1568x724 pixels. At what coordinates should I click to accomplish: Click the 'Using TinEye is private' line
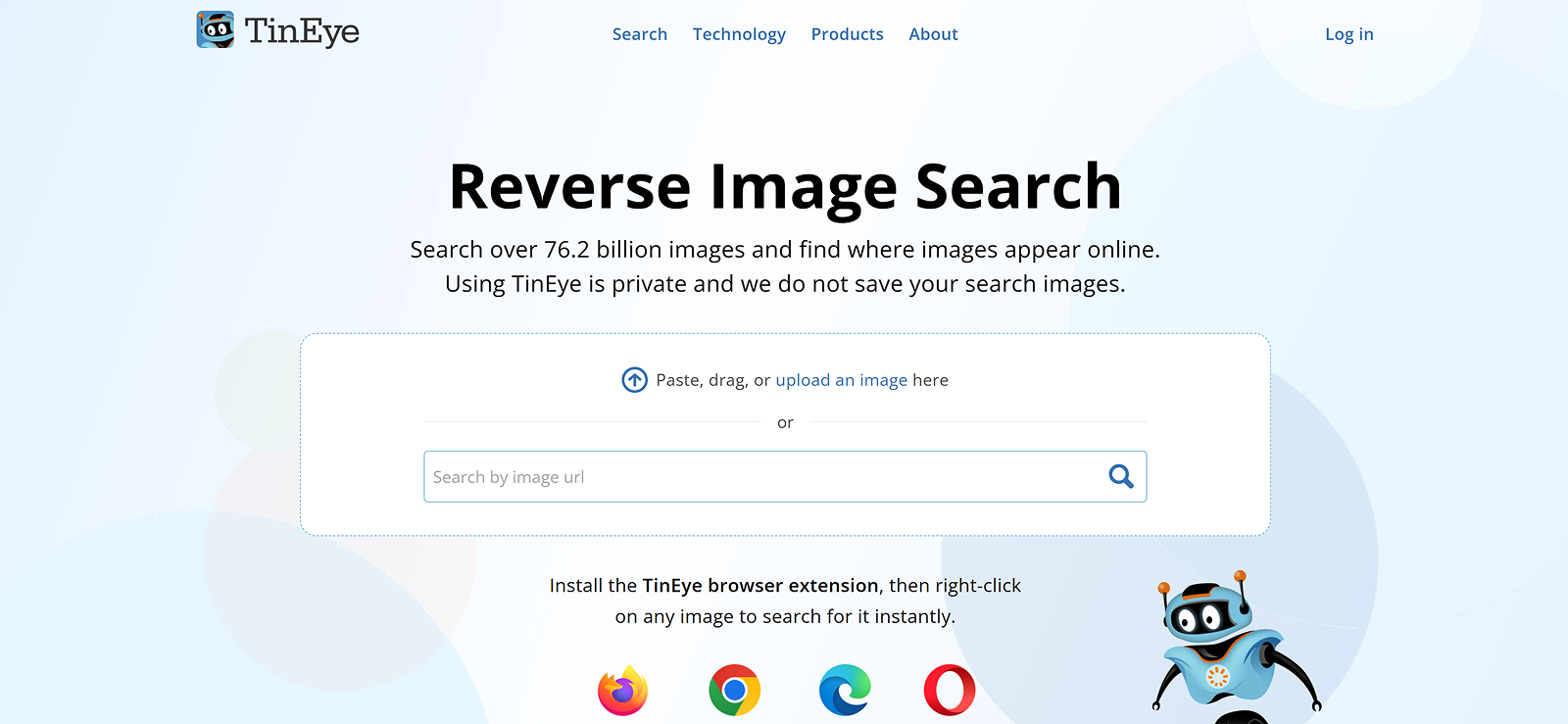click(x=785, y=284)
